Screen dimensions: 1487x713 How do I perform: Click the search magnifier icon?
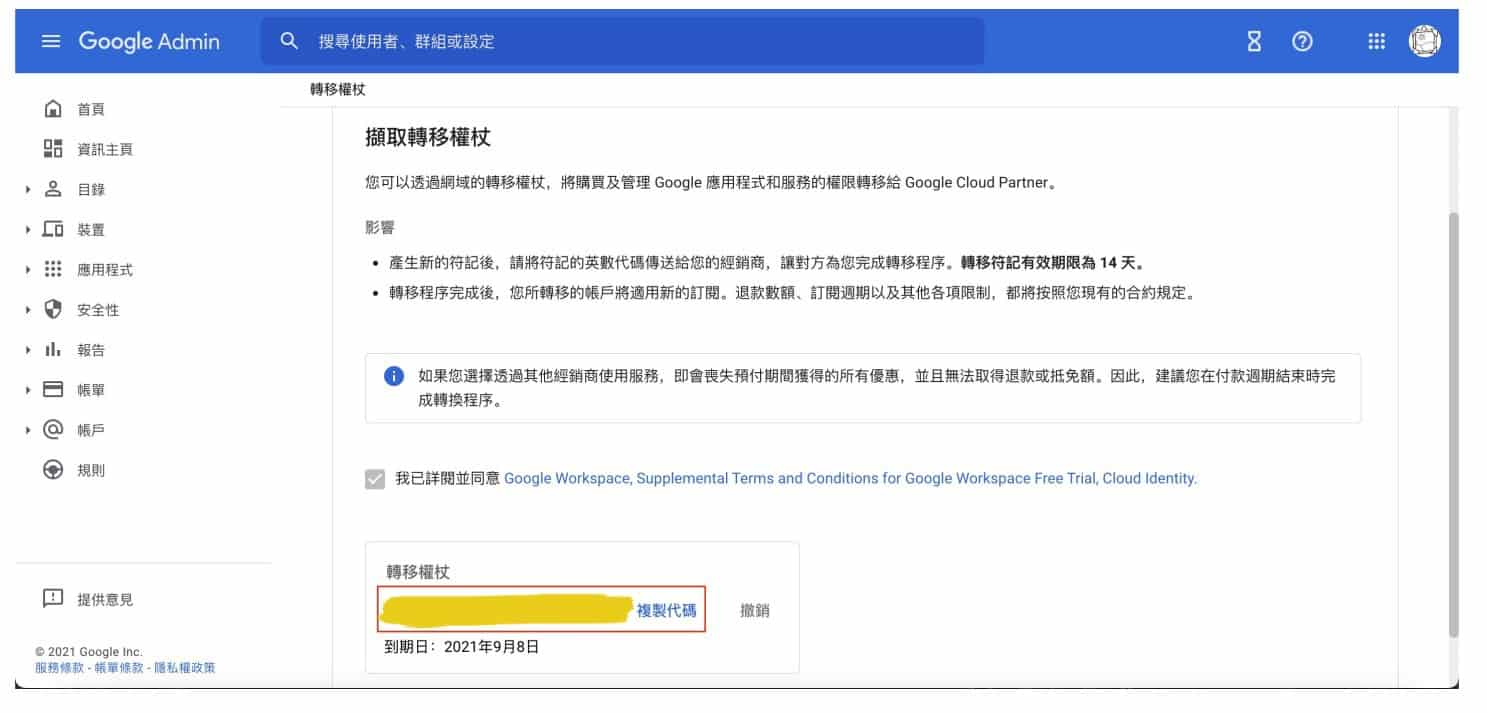(290, 41)
